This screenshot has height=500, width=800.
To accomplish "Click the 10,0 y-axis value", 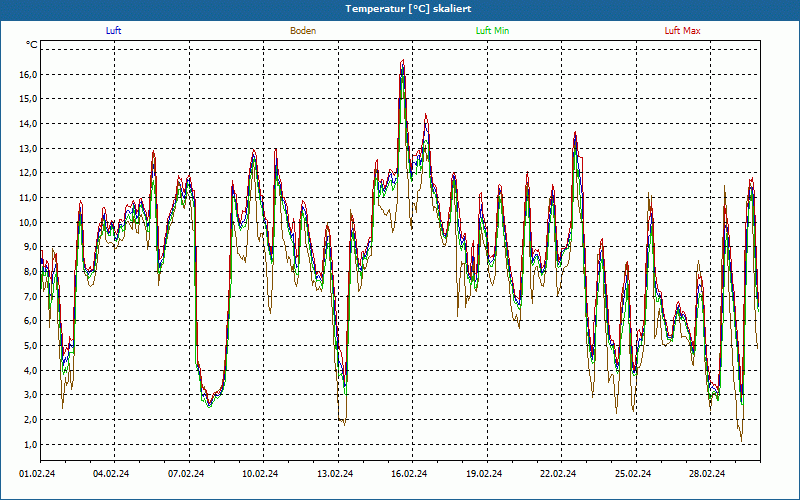I will point(28,222).
